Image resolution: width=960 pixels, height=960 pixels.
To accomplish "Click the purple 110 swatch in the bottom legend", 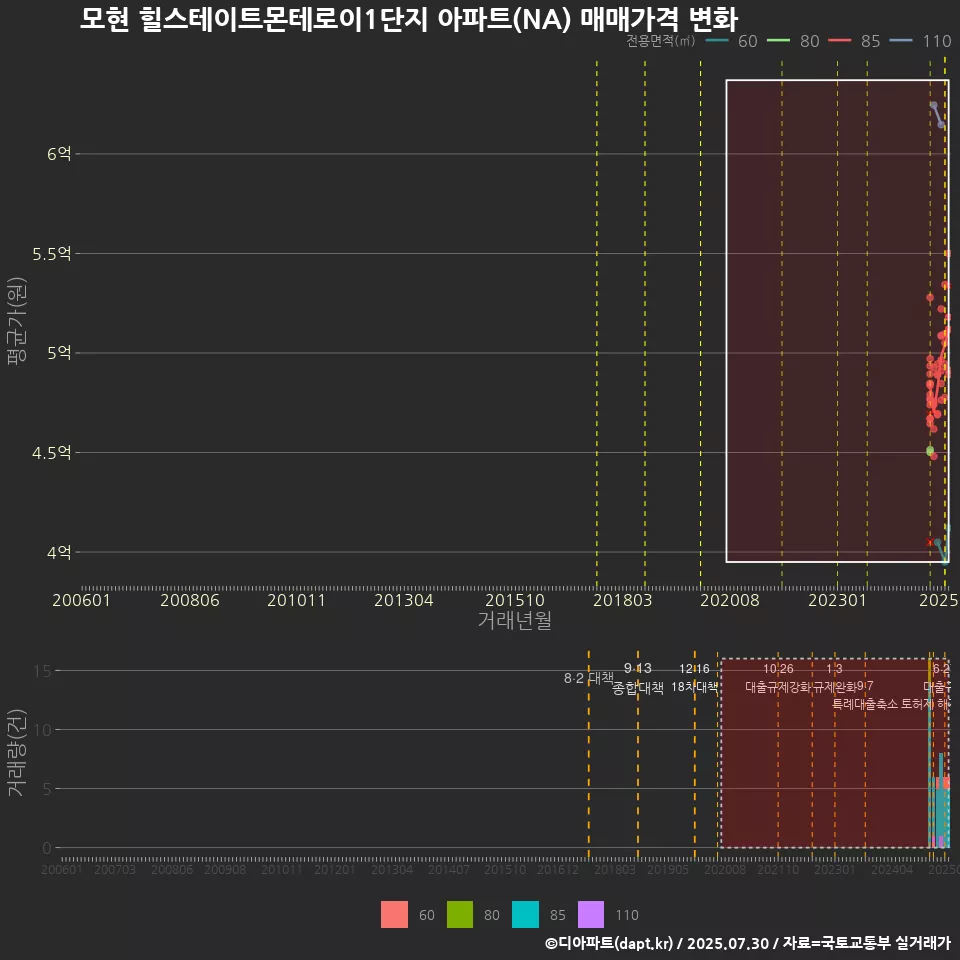I will click(x=591, y=915).
